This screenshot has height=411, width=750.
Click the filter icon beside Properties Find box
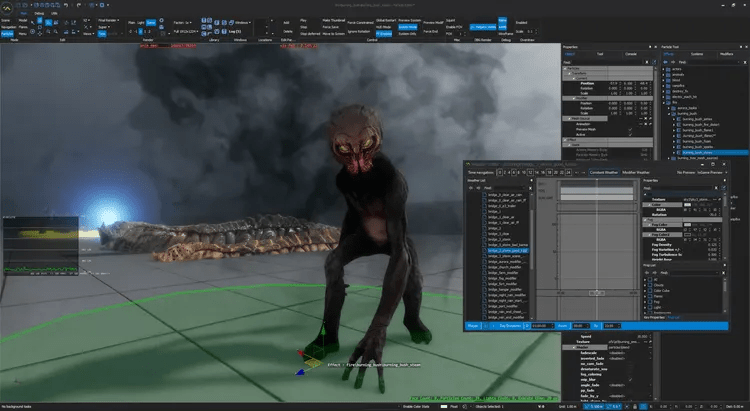coord(654,62)
